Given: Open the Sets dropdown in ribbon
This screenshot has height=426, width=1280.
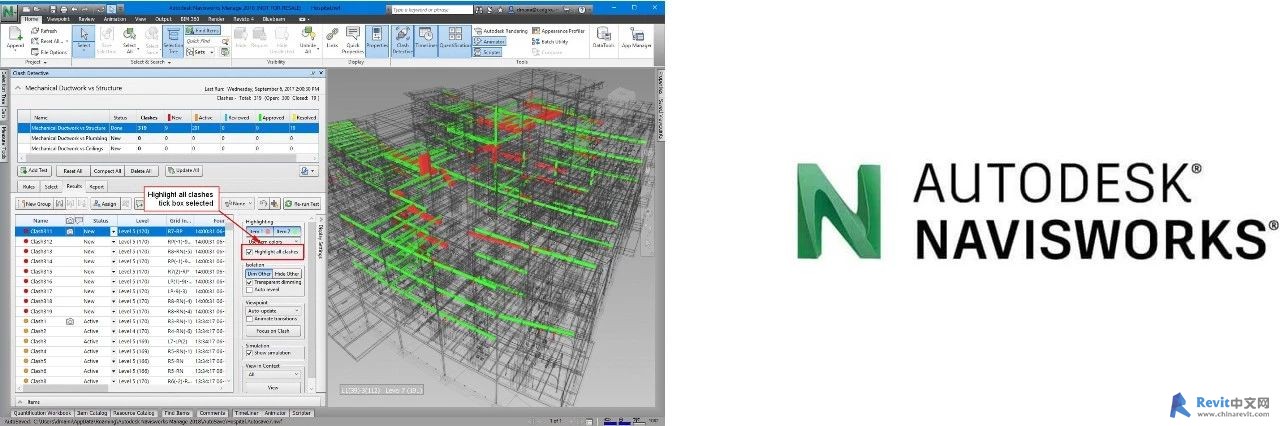Looking at the screenshot, I should pyautogui.click(x=200, y=52).
